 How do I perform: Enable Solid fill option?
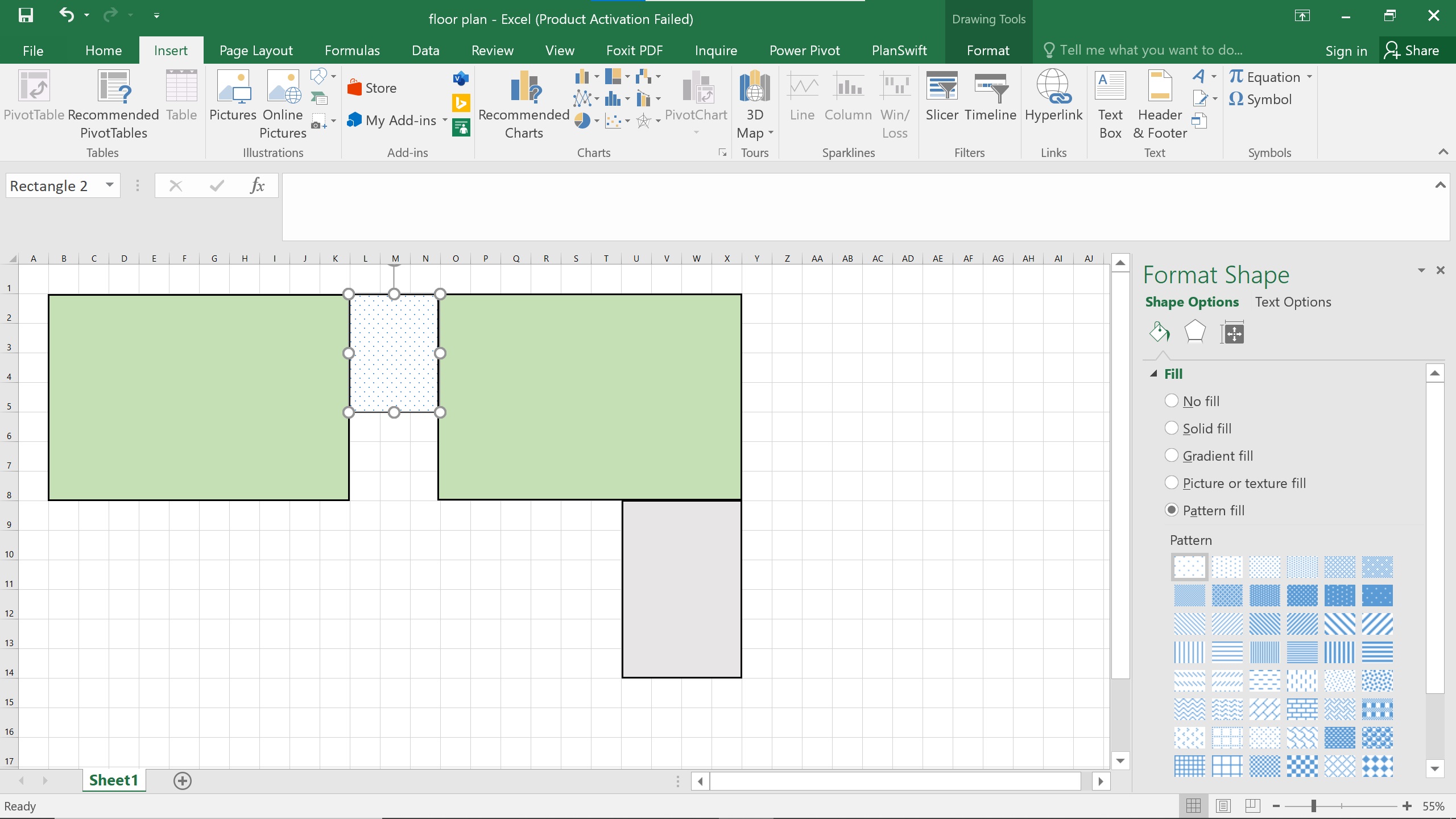pos(1172,428)
